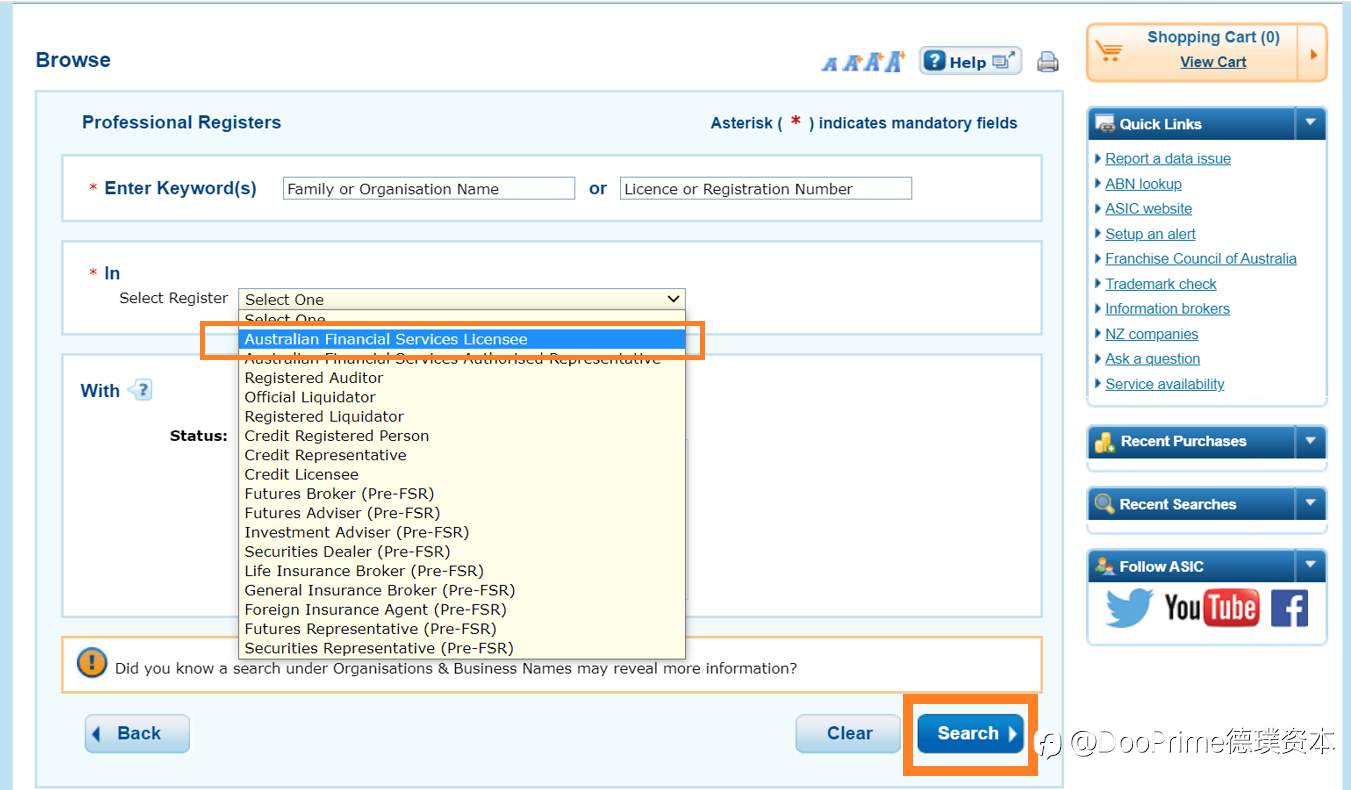Screen dimensions: 1351x790
Task: Choose the largest text size A icon
Action: (894, 61)
